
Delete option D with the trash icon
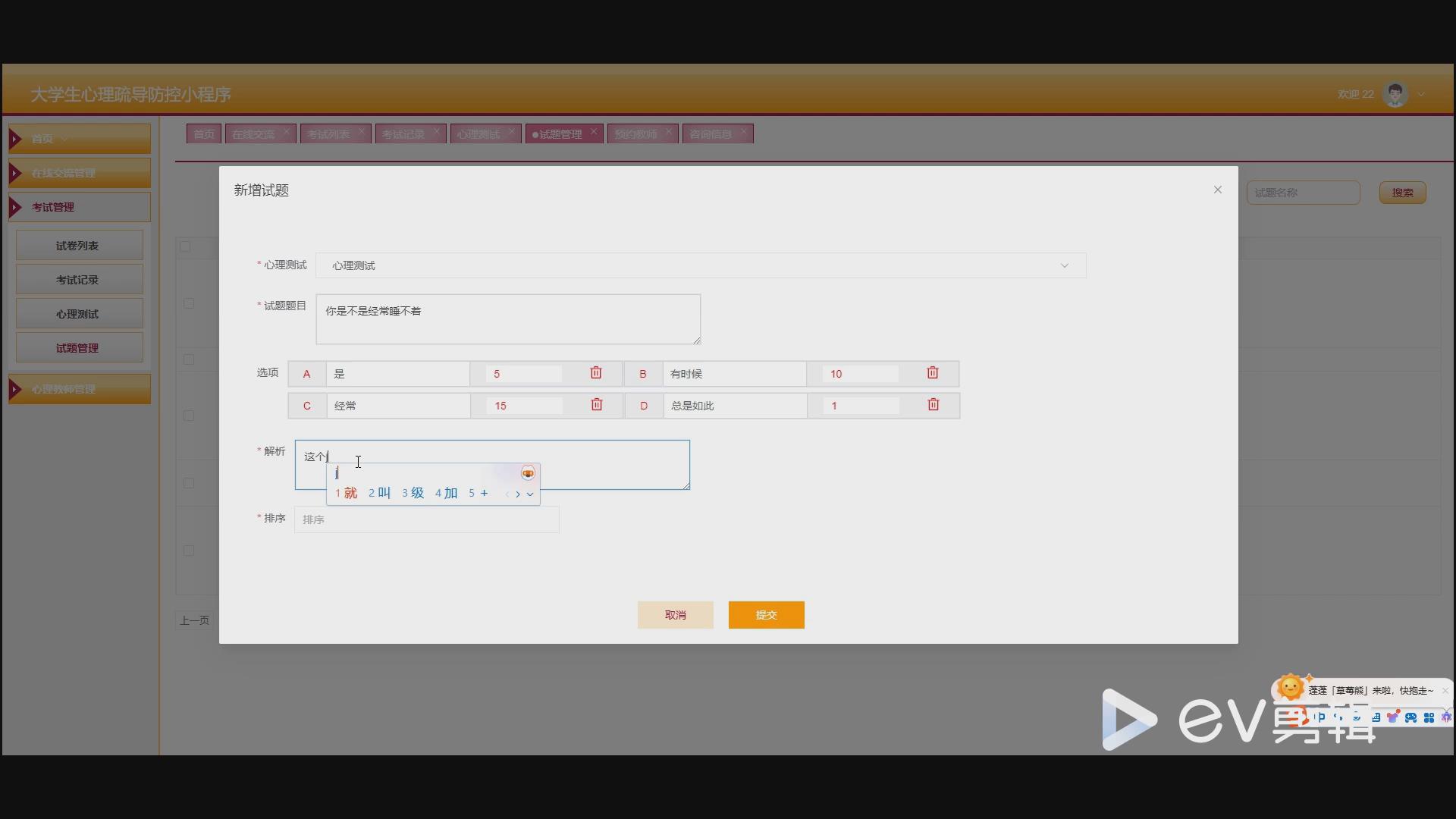click(934, 405)
